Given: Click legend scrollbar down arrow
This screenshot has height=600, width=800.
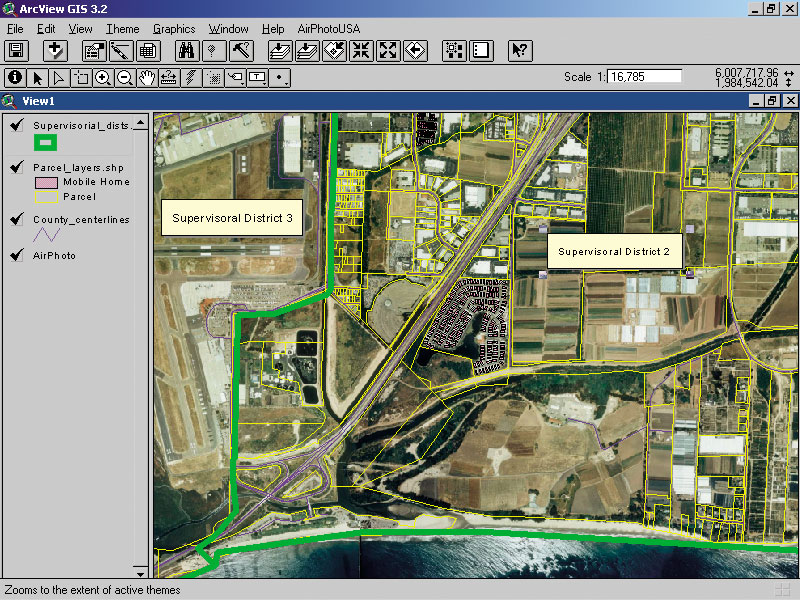Looking at the screenshot, I should tap(140, 571).
